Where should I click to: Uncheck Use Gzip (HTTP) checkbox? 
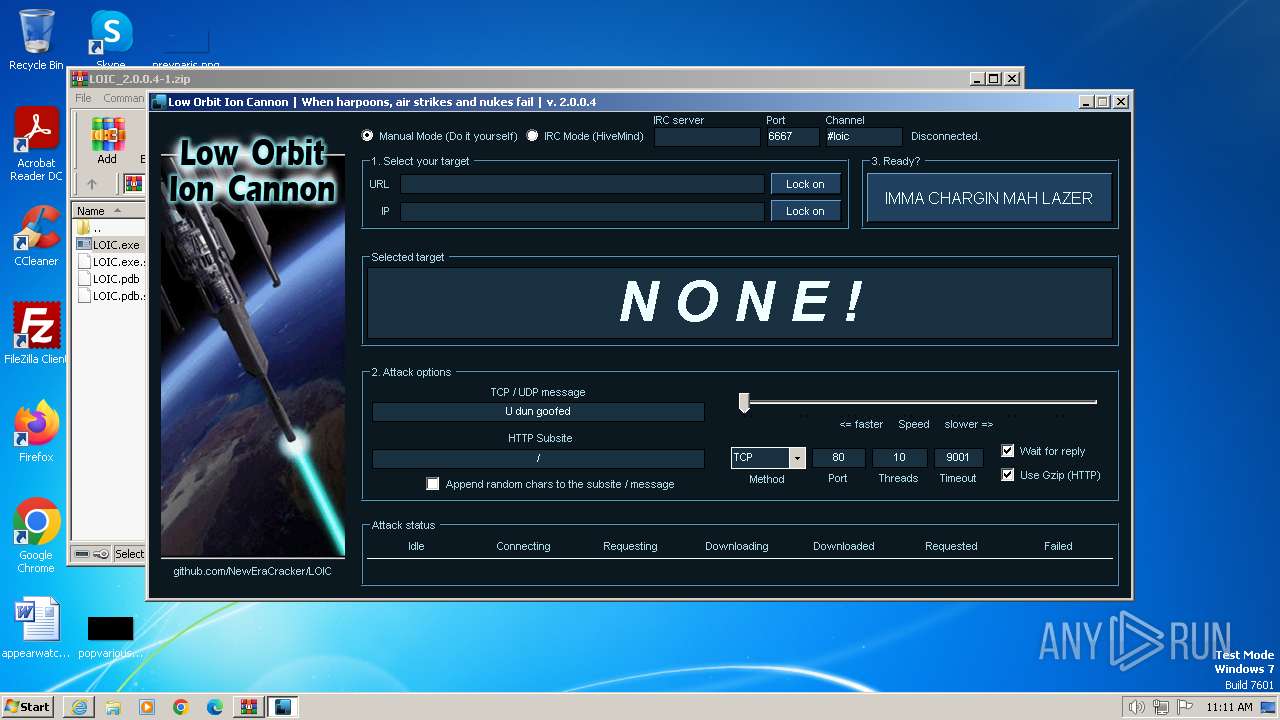[x=1008, y=475]
